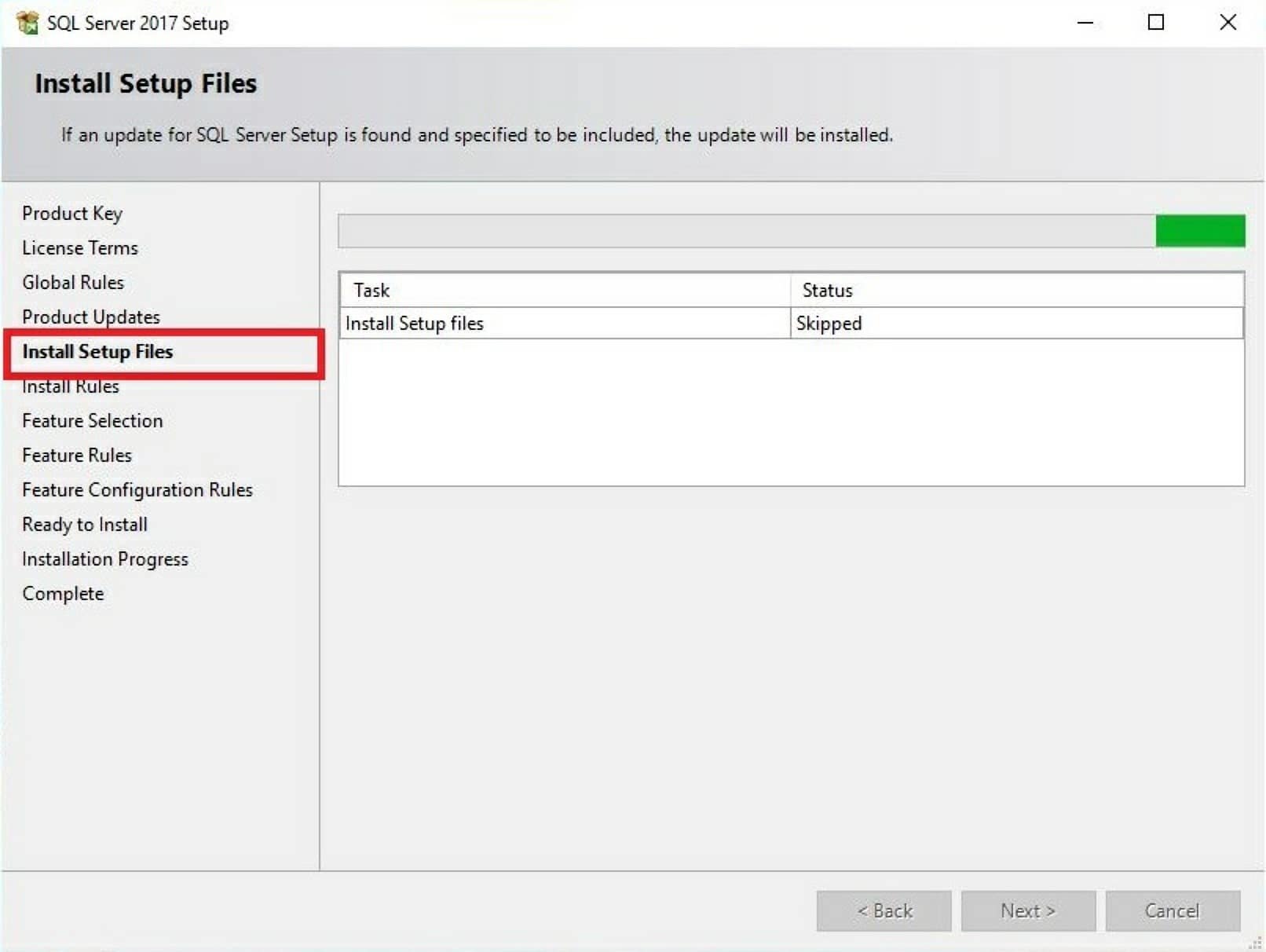Screen dimensions: 1266x952
Task: Cancel the SQL Server setup
Action: (1173, 911)
